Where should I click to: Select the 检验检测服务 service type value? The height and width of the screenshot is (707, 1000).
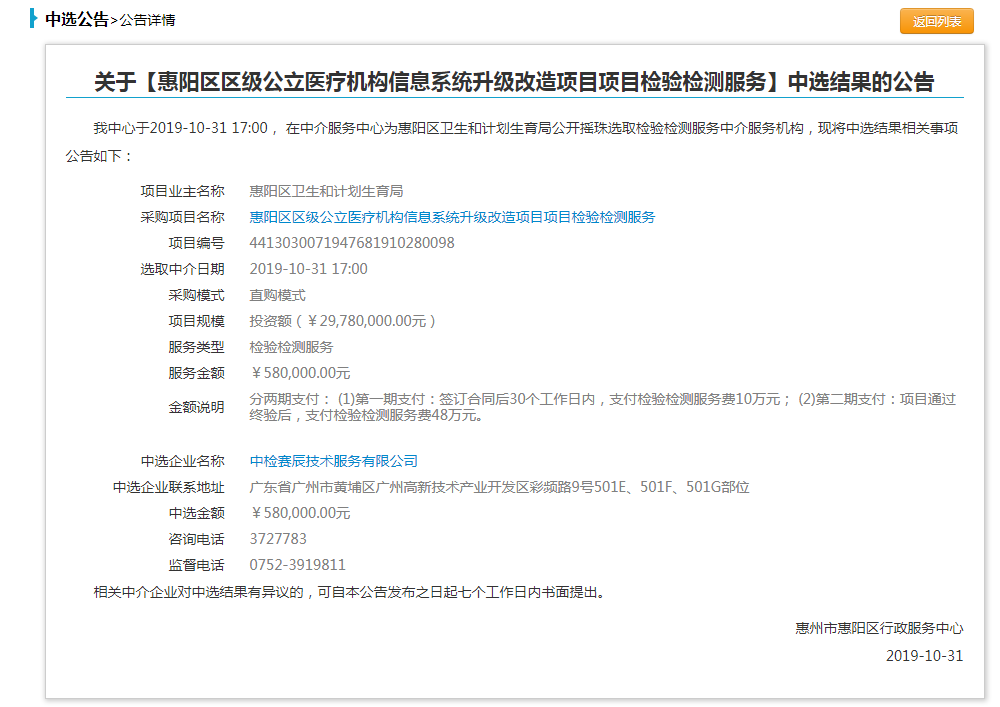click(291, 347)
